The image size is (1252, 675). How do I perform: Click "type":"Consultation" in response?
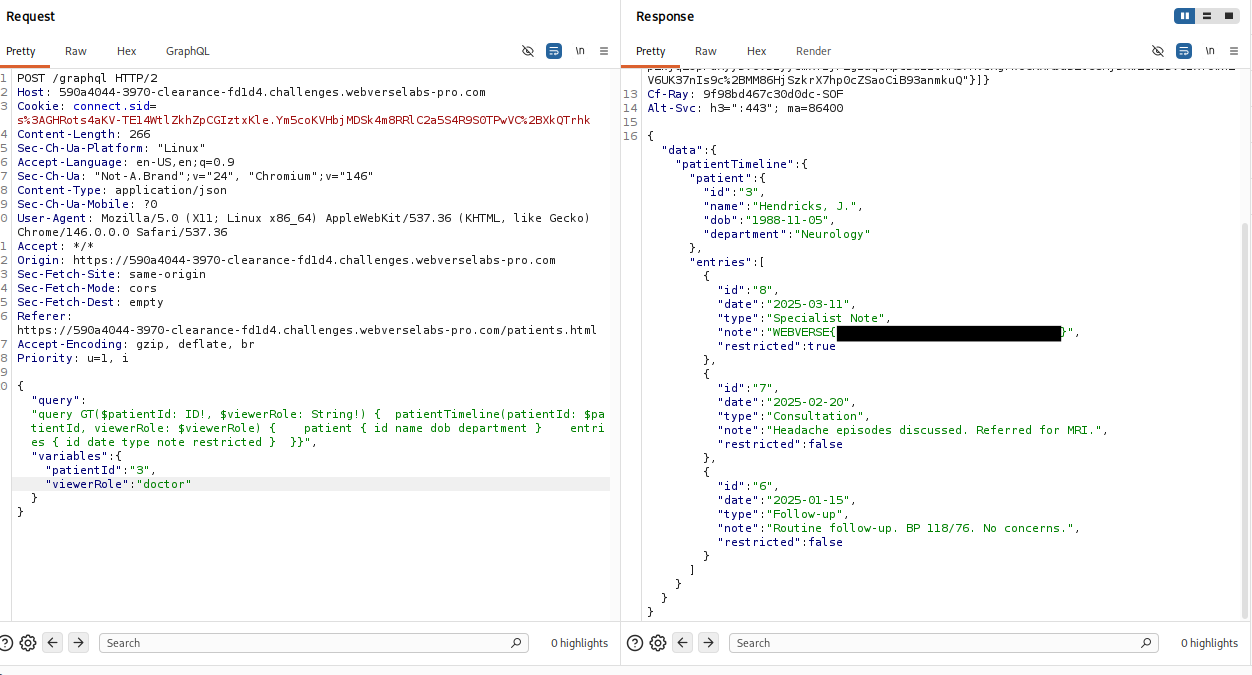pyautogui.click(x=794, y=416)
